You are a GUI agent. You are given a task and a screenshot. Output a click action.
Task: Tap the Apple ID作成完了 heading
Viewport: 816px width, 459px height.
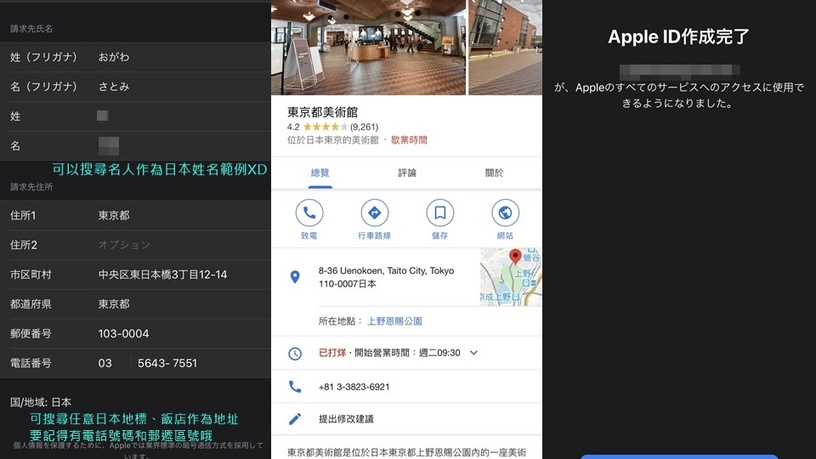tap(679, 36)
